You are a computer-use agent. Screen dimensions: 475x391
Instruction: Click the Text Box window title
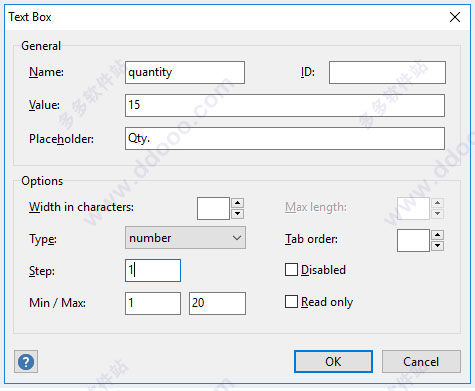[30, 17]
